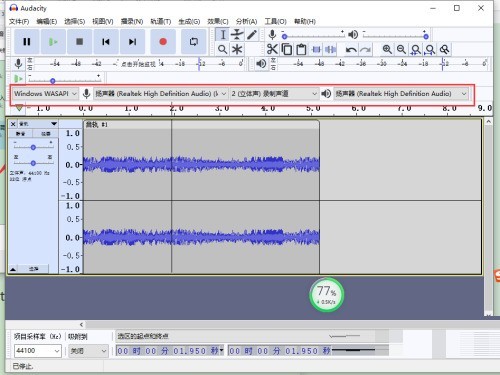Image resolution: width=500 pixels, height=375 pixels.
Task: Open the snap-to dropdown
Action: [x=88, y=351]
